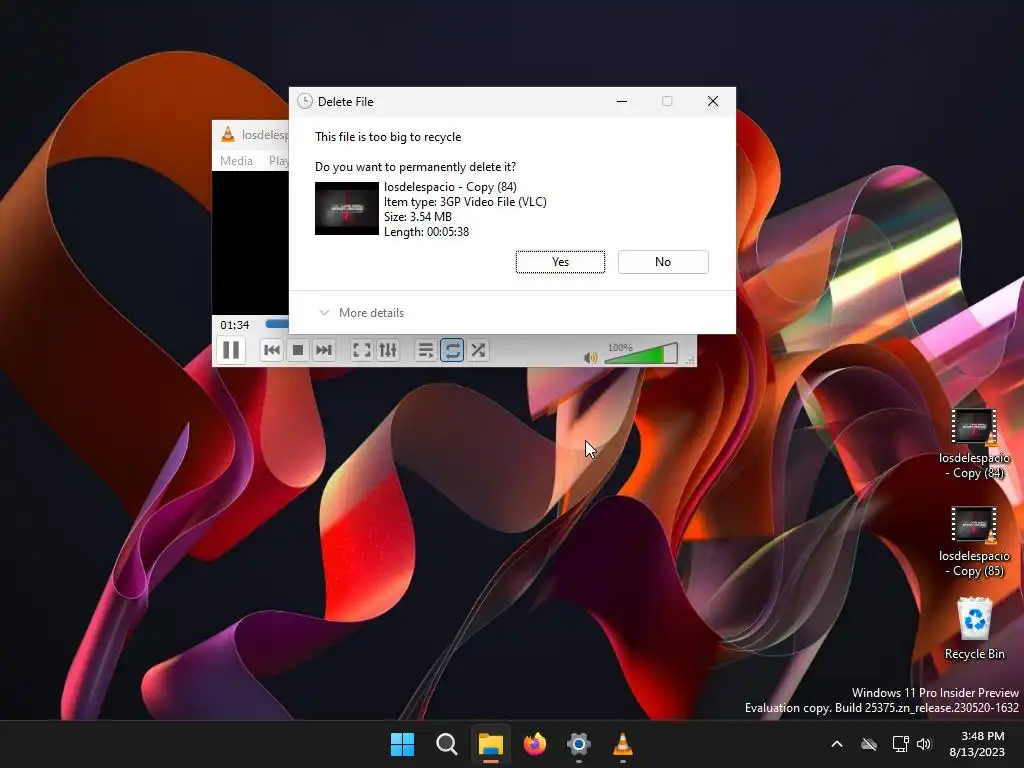Minimize the Delete File dialog
This screenshot has width=1024, height=768.
click(x=622, y=101)
